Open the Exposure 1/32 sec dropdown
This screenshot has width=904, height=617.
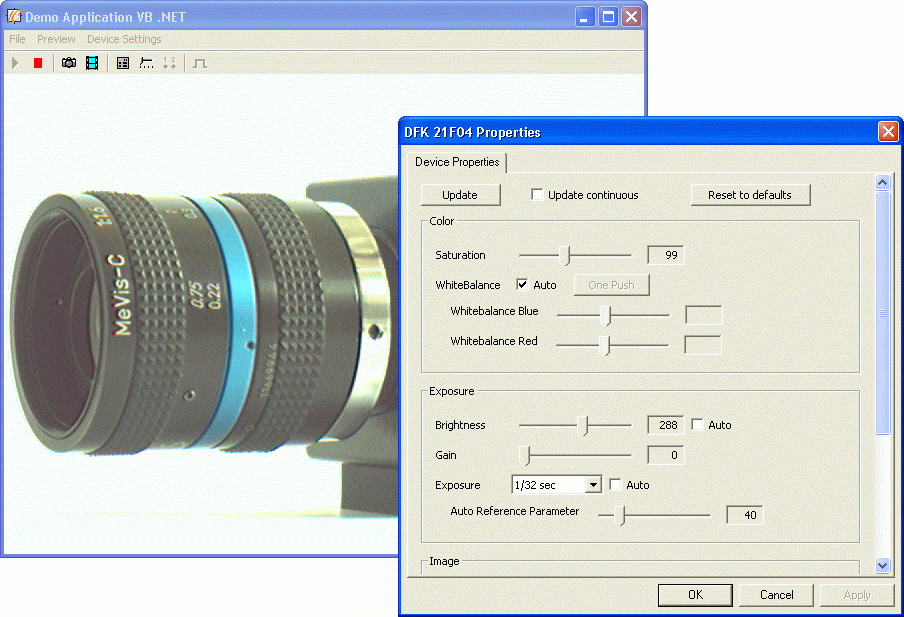593,485
